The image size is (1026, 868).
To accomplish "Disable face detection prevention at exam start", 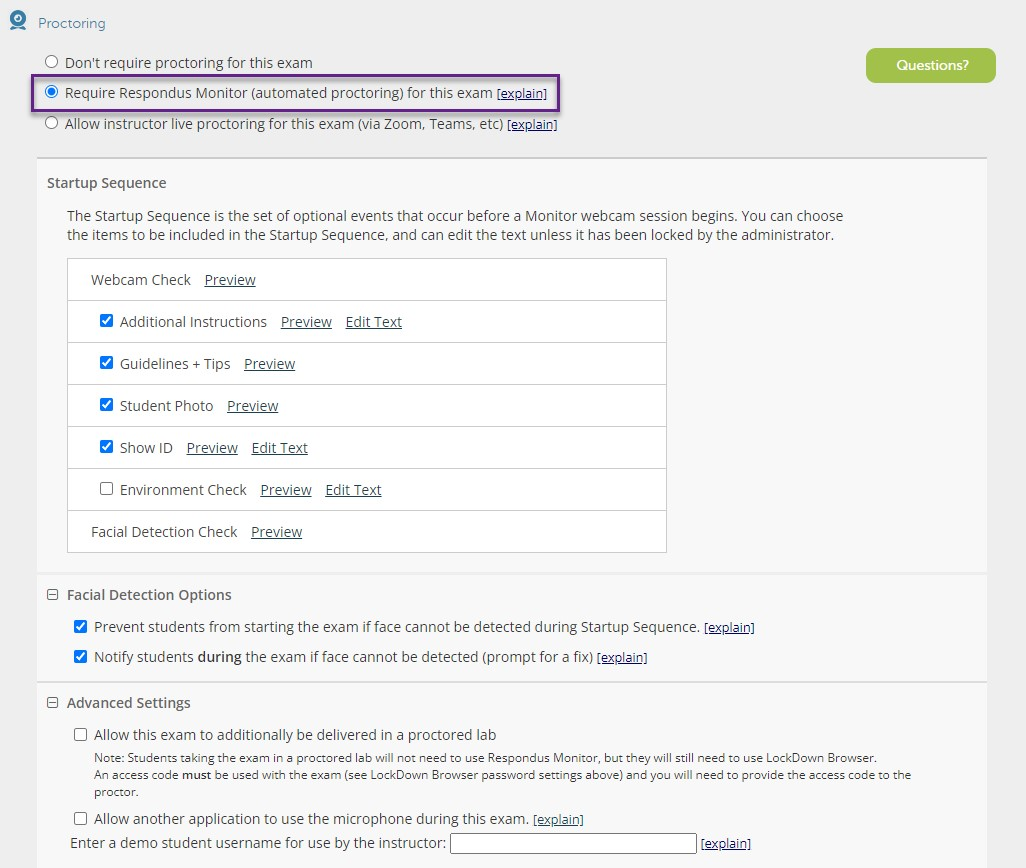I will point(81,627).
